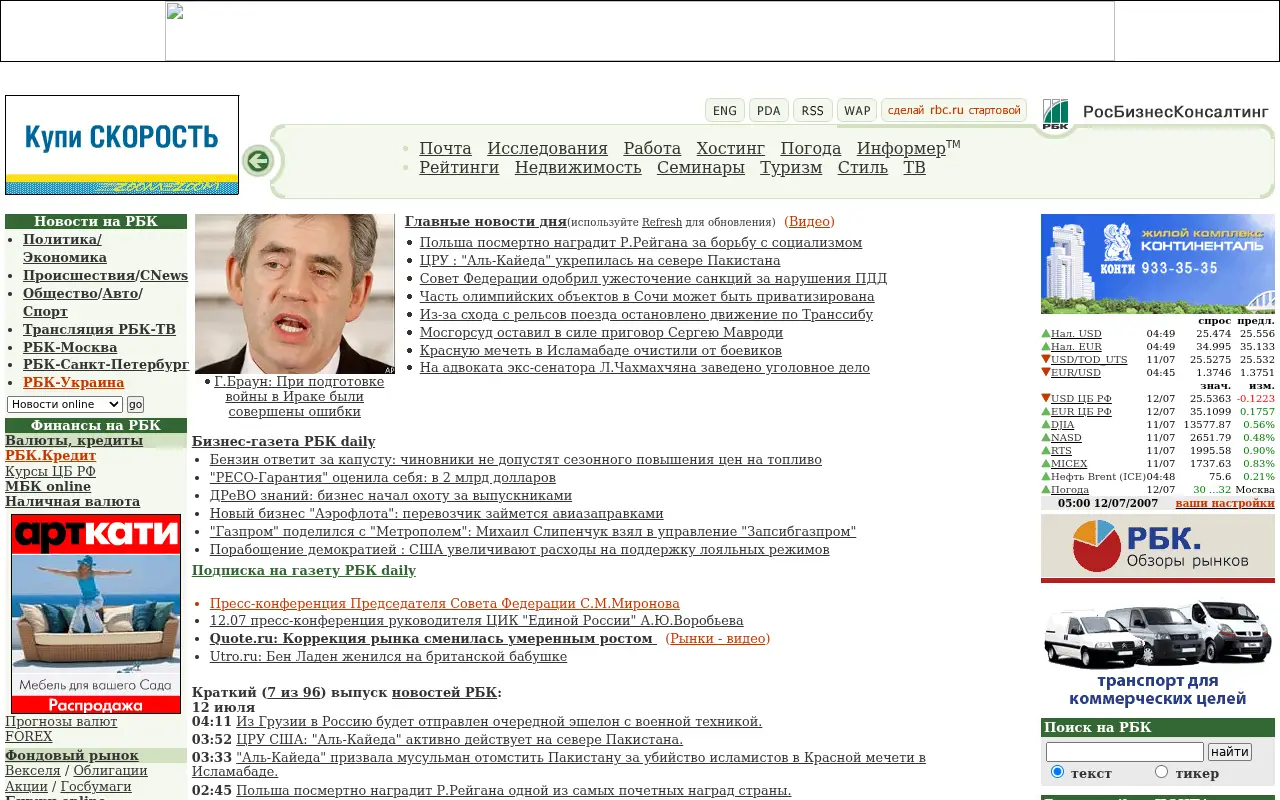Click the RBC РосБизнесКонсалтинг logo

1155,114
